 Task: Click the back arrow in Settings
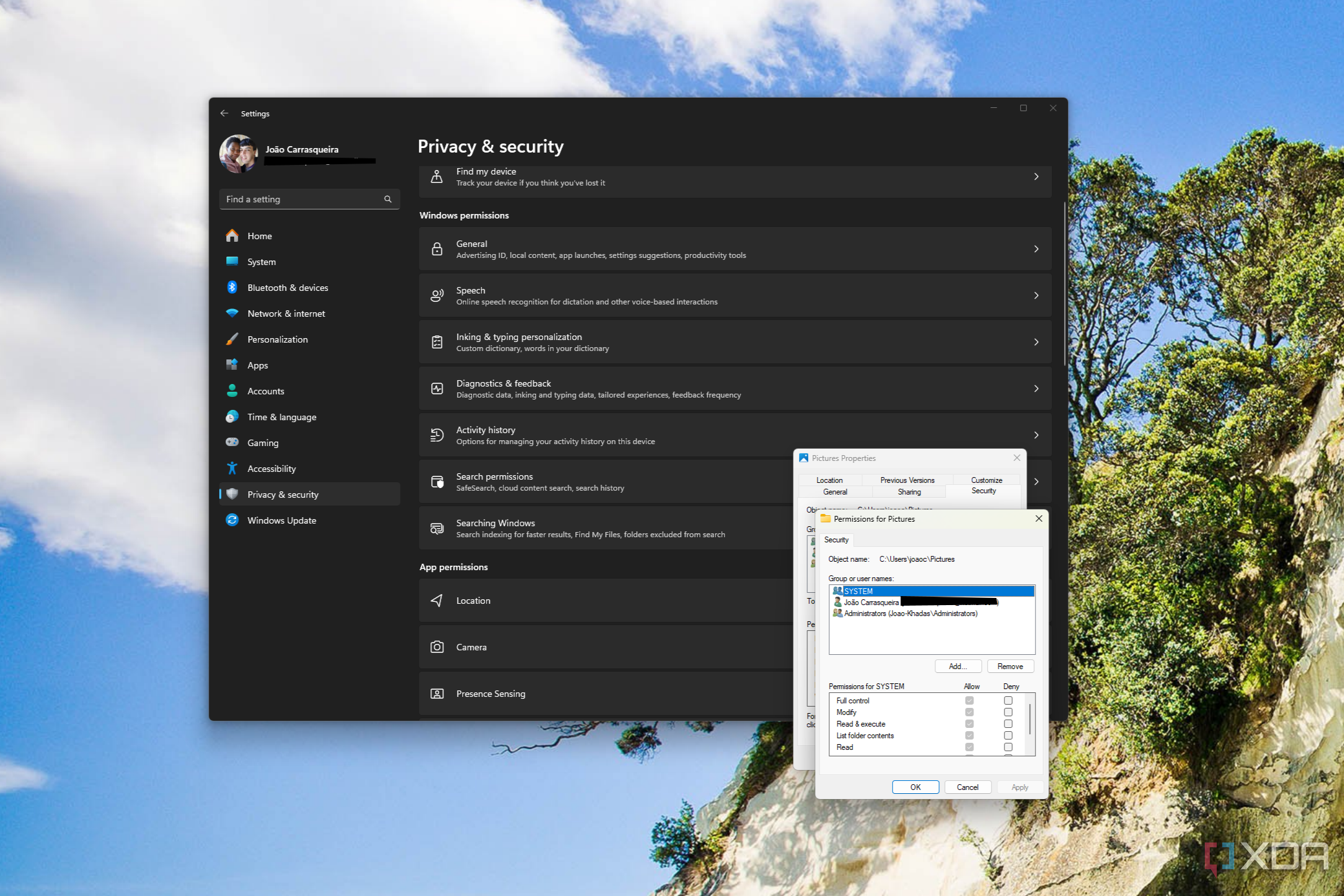tap(224, 113)
